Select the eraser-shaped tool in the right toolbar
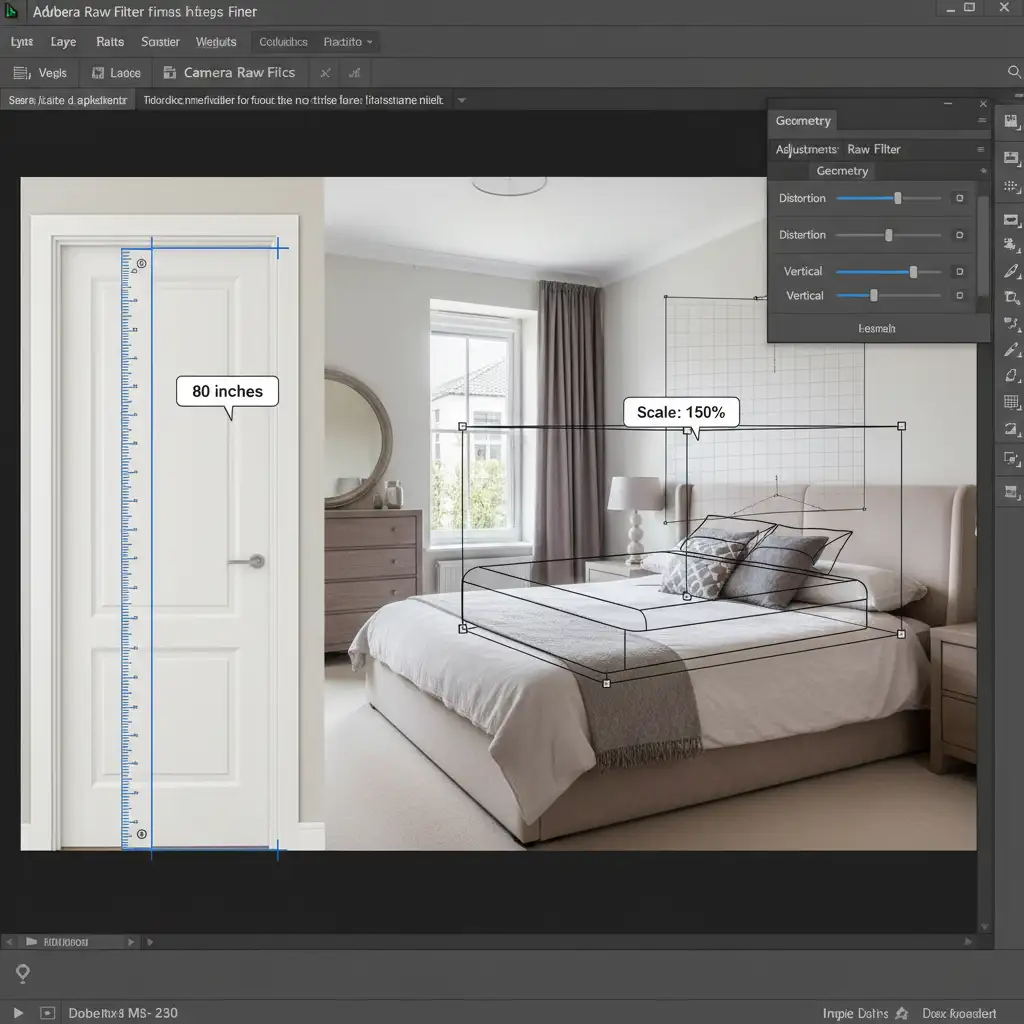This screenshot has height=1024, width=1024. (1011, 375)
